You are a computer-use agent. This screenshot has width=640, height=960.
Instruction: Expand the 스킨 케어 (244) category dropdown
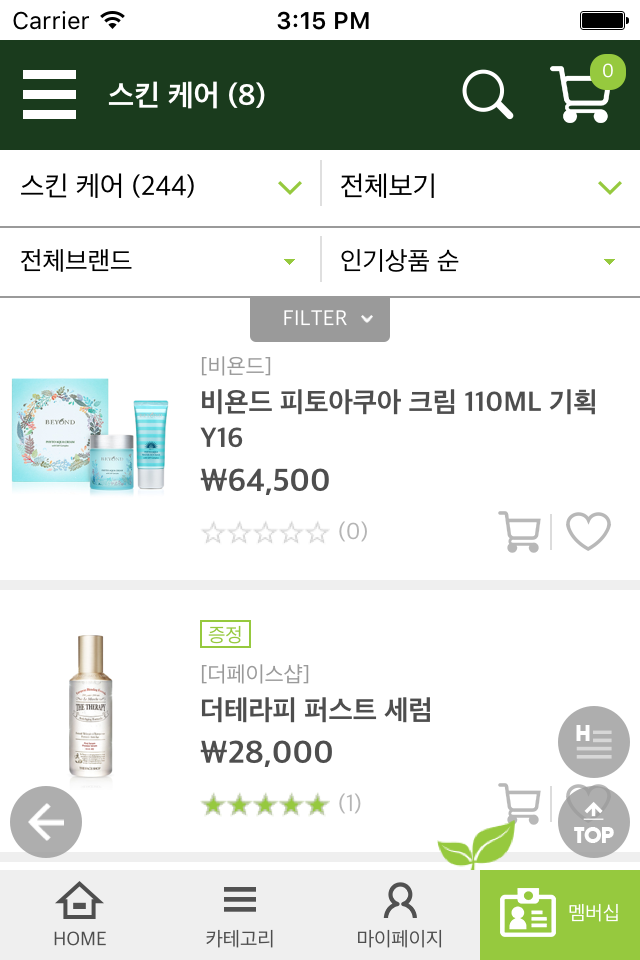point(155,186)
